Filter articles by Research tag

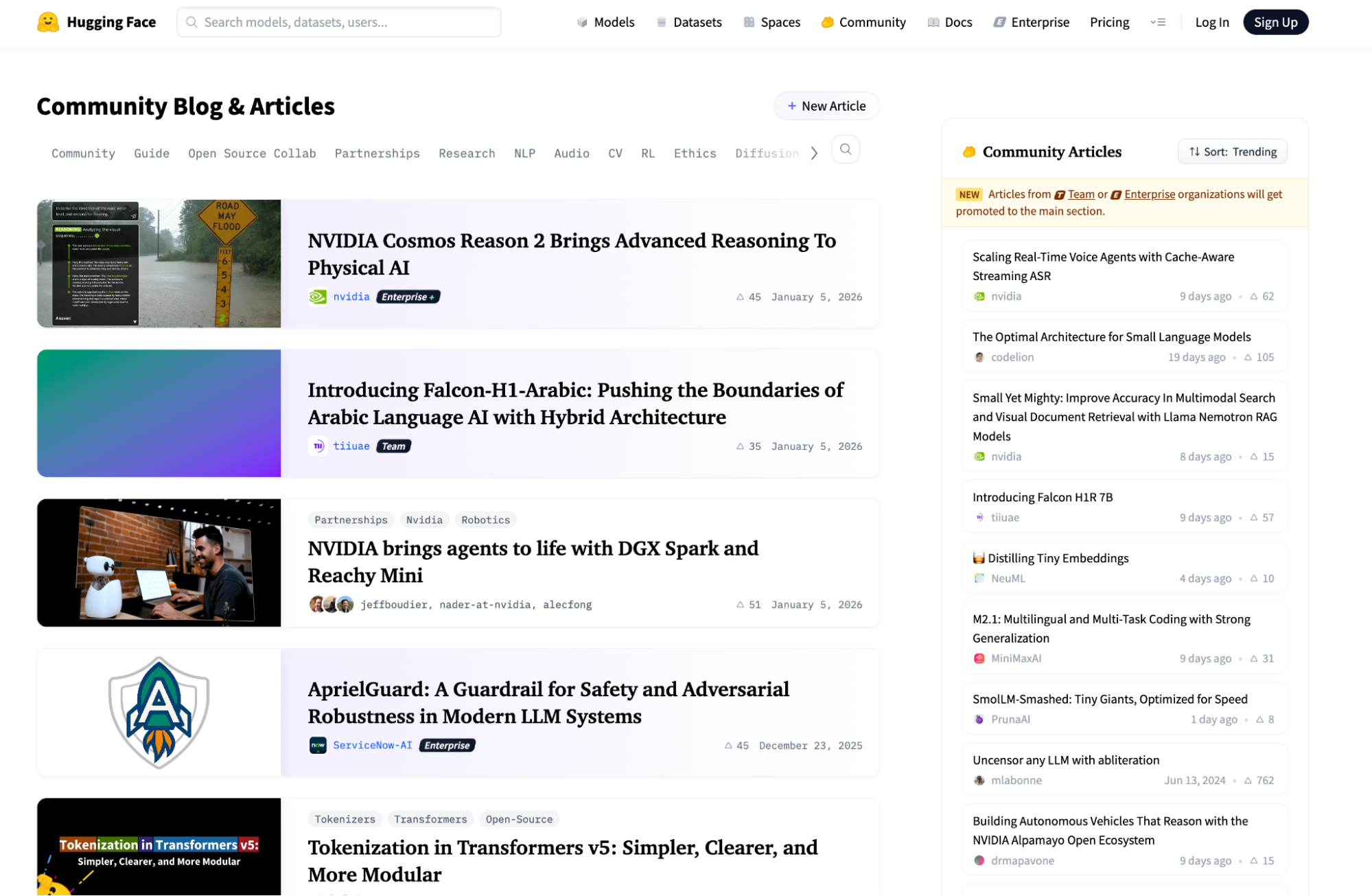click(467, 153)
